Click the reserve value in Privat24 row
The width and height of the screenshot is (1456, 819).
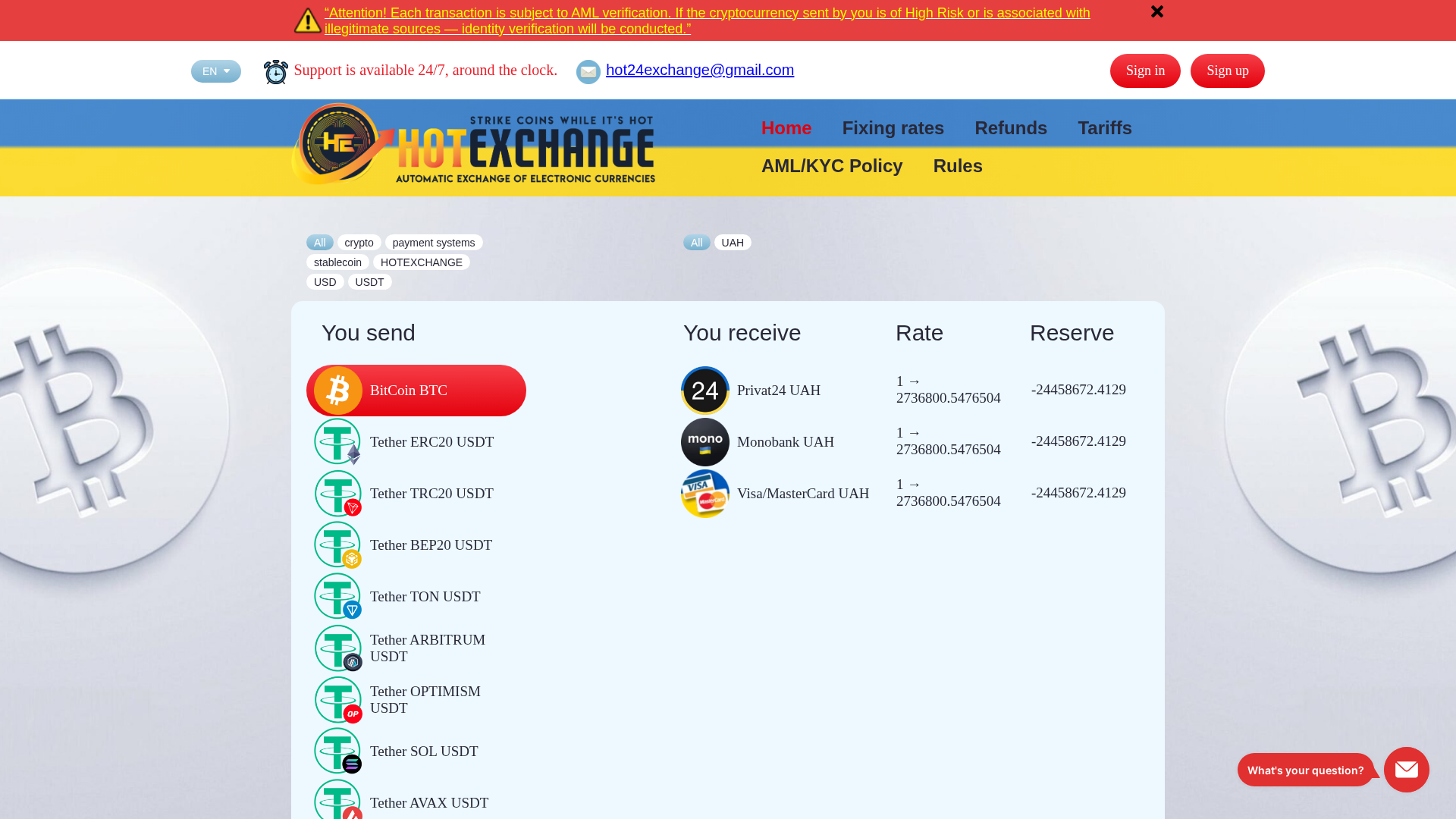click(x=1078, y=390)
